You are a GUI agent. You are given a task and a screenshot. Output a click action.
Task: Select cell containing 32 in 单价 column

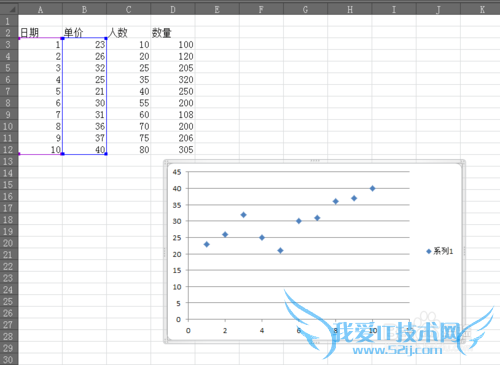pyautogui.click(x=84, y=68)
